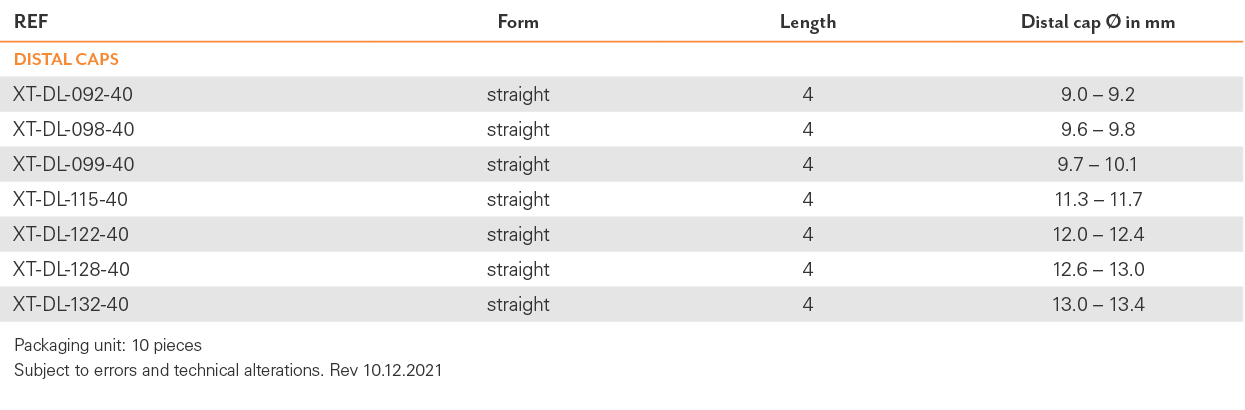Screen dimensions: 1245x410
Task: Select reference XT-DL-098-40
Action: 73,130
